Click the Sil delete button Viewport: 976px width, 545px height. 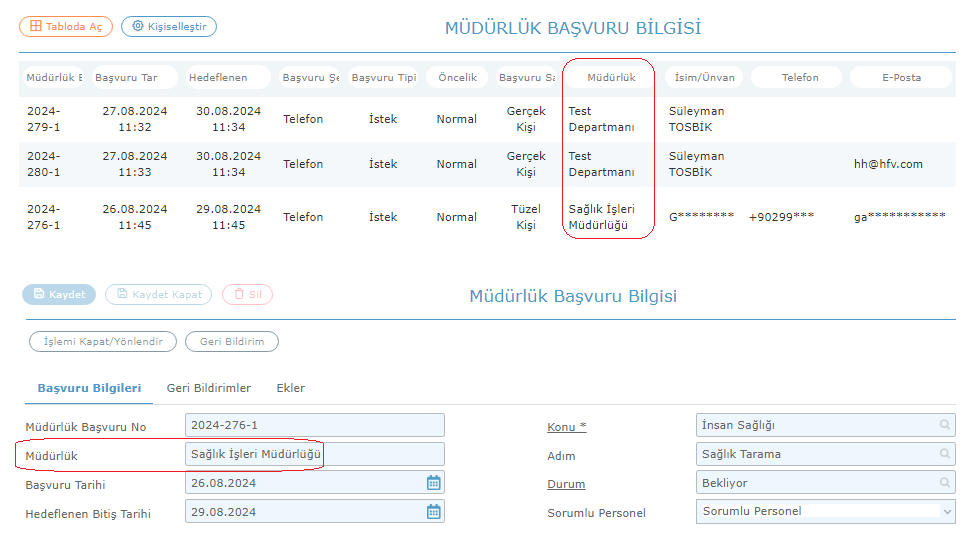tap(247, 294)
